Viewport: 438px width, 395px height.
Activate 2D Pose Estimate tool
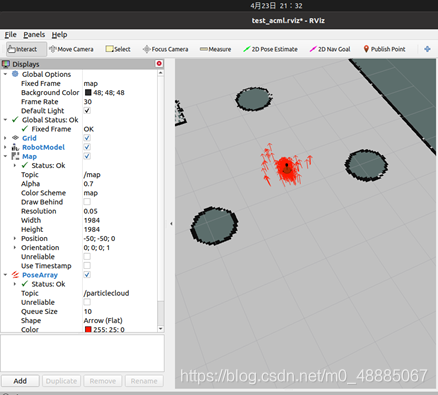pyautogui.click(x=270, y=49)
